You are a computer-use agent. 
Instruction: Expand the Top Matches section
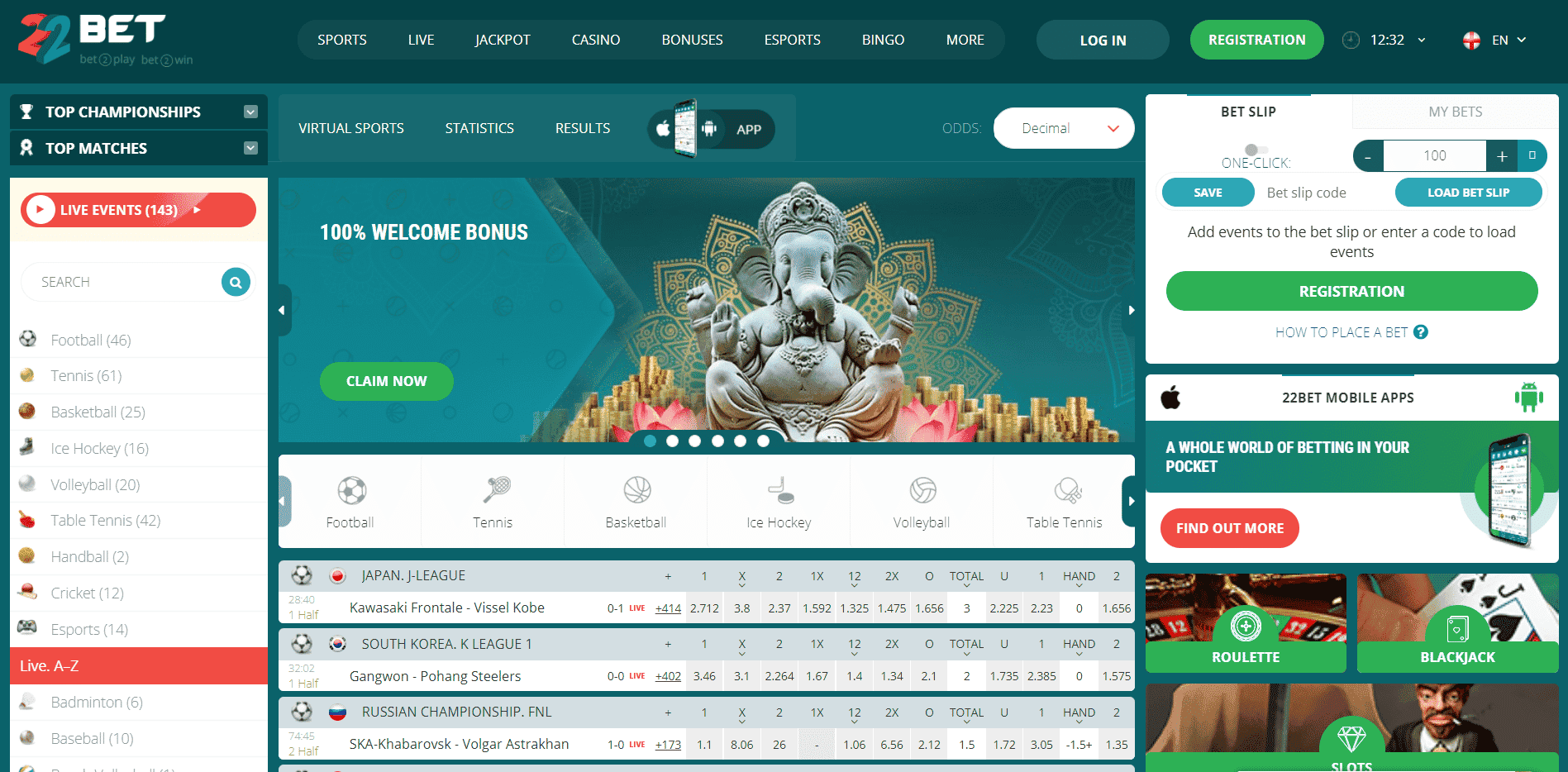click(x=250, y=148)
